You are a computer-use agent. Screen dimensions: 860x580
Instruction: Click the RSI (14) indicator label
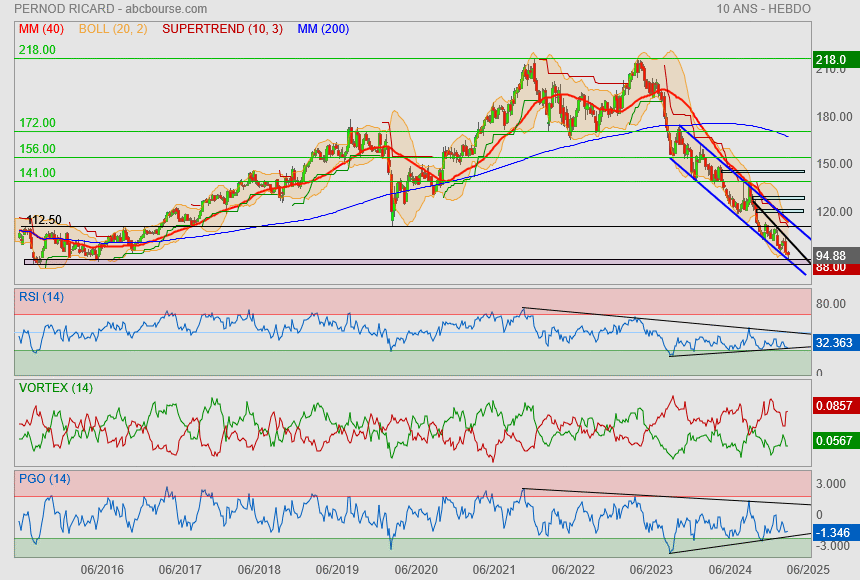tap(41, 297)
